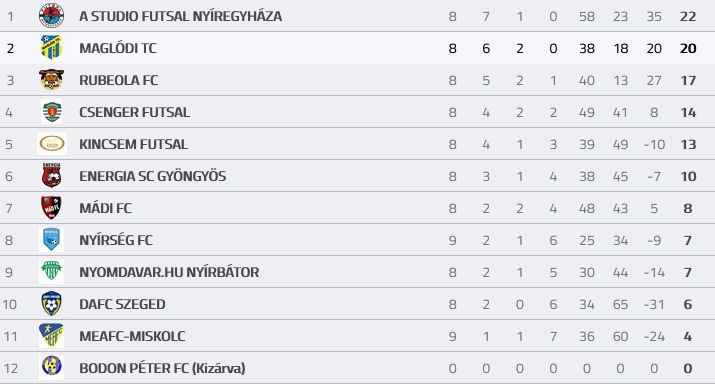Select the highlighted Maglódi TC row's 20 points

pyautogui.click(x=688, y=48)
